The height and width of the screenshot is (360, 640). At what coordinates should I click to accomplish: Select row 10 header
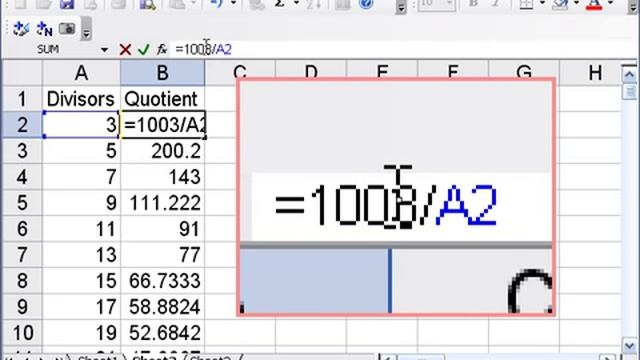click(22, 333)
